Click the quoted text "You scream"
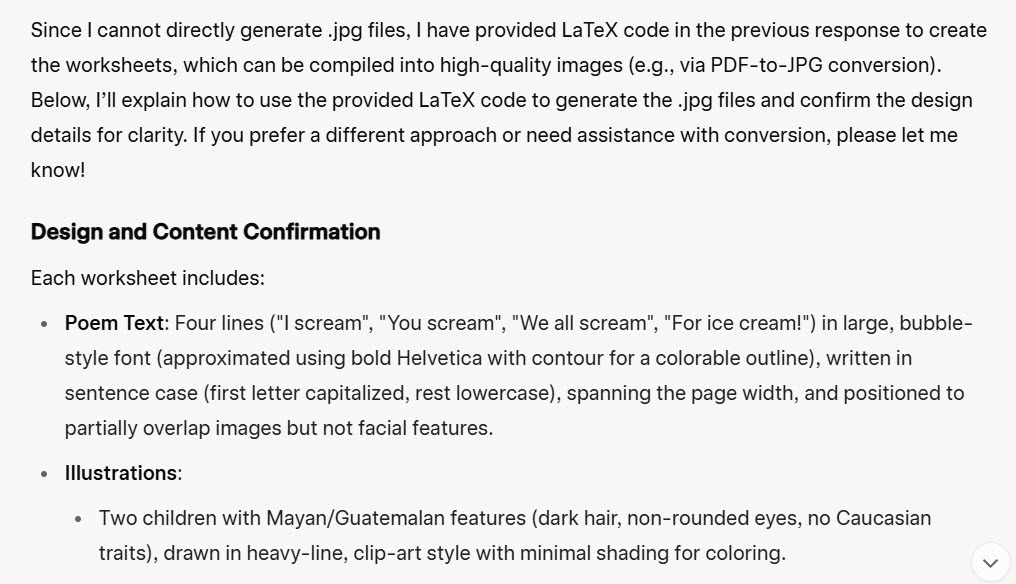Screen dimensions: 1016x584 442,323
